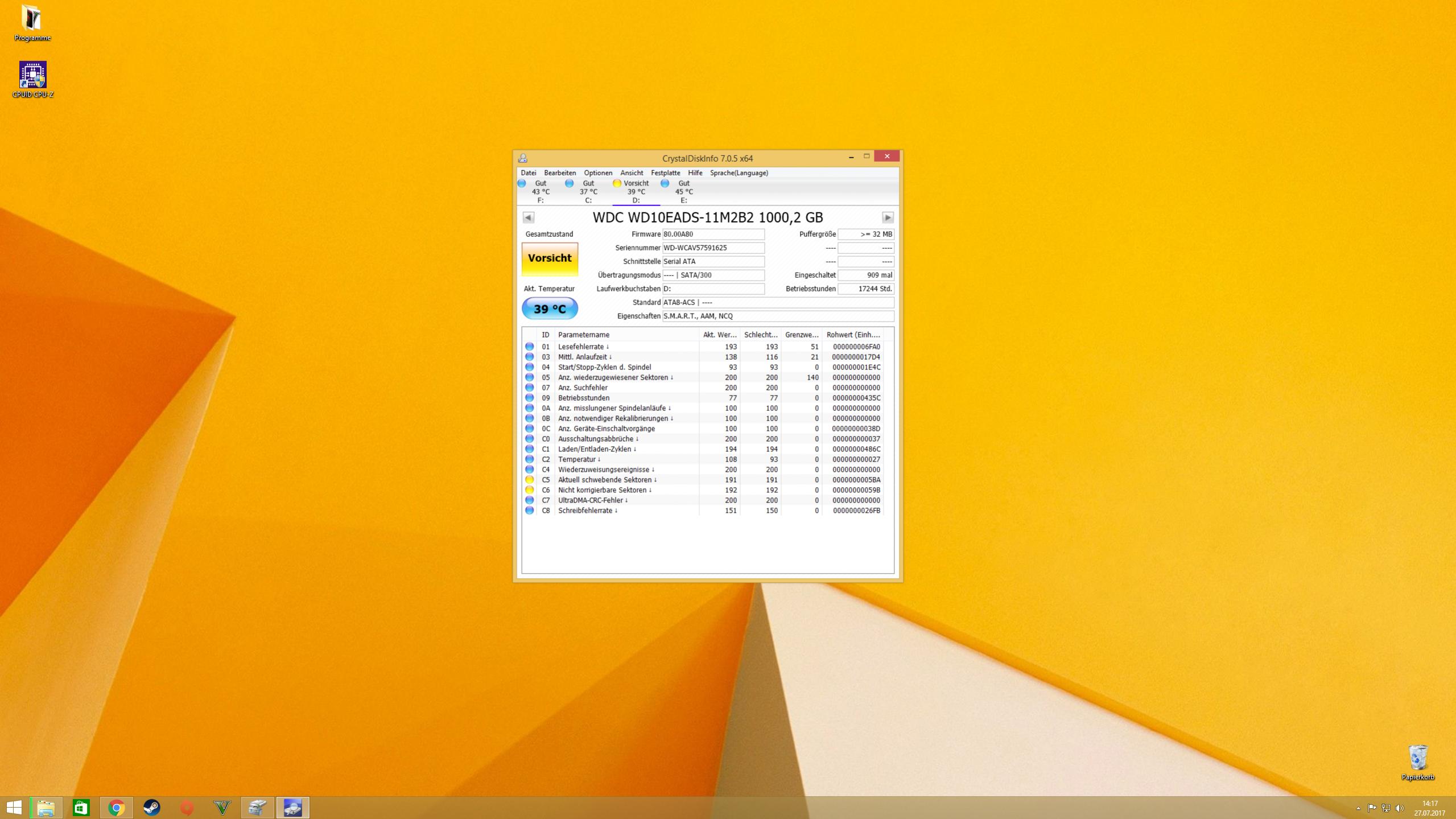Open Steam from the taskbar
This screenshot has width=1456, height=819.
(x=151, y=807)
